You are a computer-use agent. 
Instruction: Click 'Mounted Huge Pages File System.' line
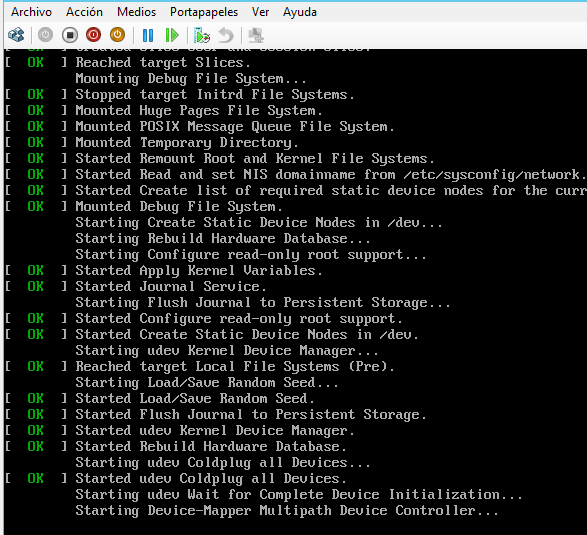199,111
